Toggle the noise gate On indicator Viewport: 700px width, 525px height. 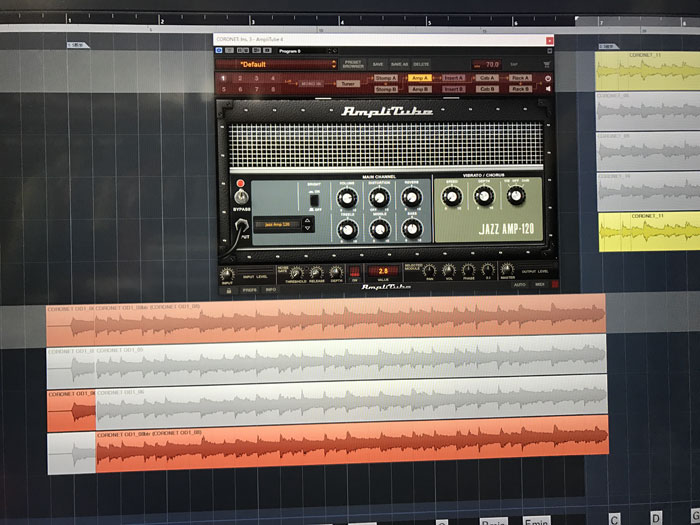(x=355, y=271)
